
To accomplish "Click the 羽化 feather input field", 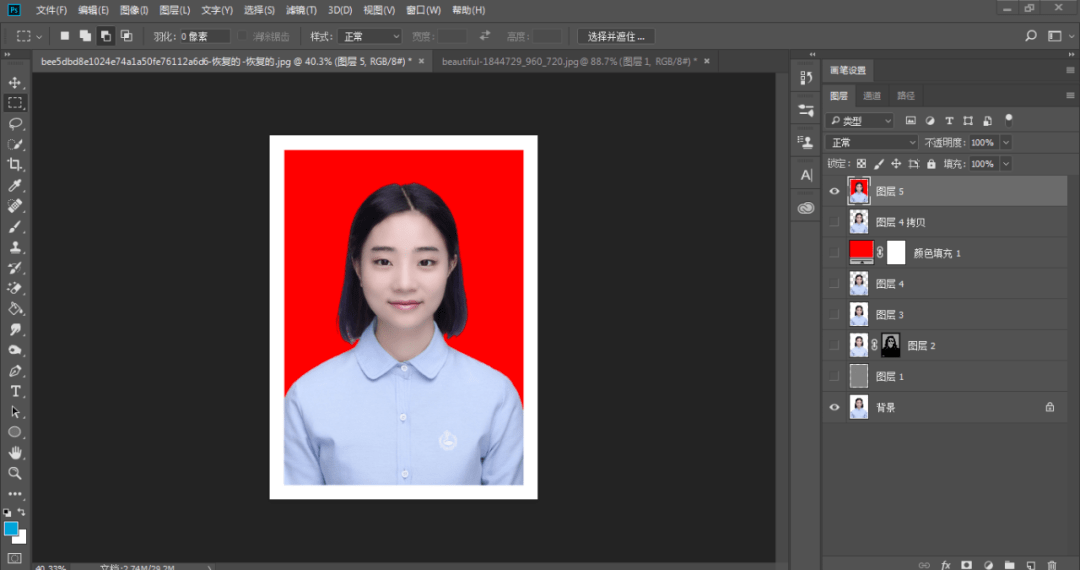I will 204,36.
